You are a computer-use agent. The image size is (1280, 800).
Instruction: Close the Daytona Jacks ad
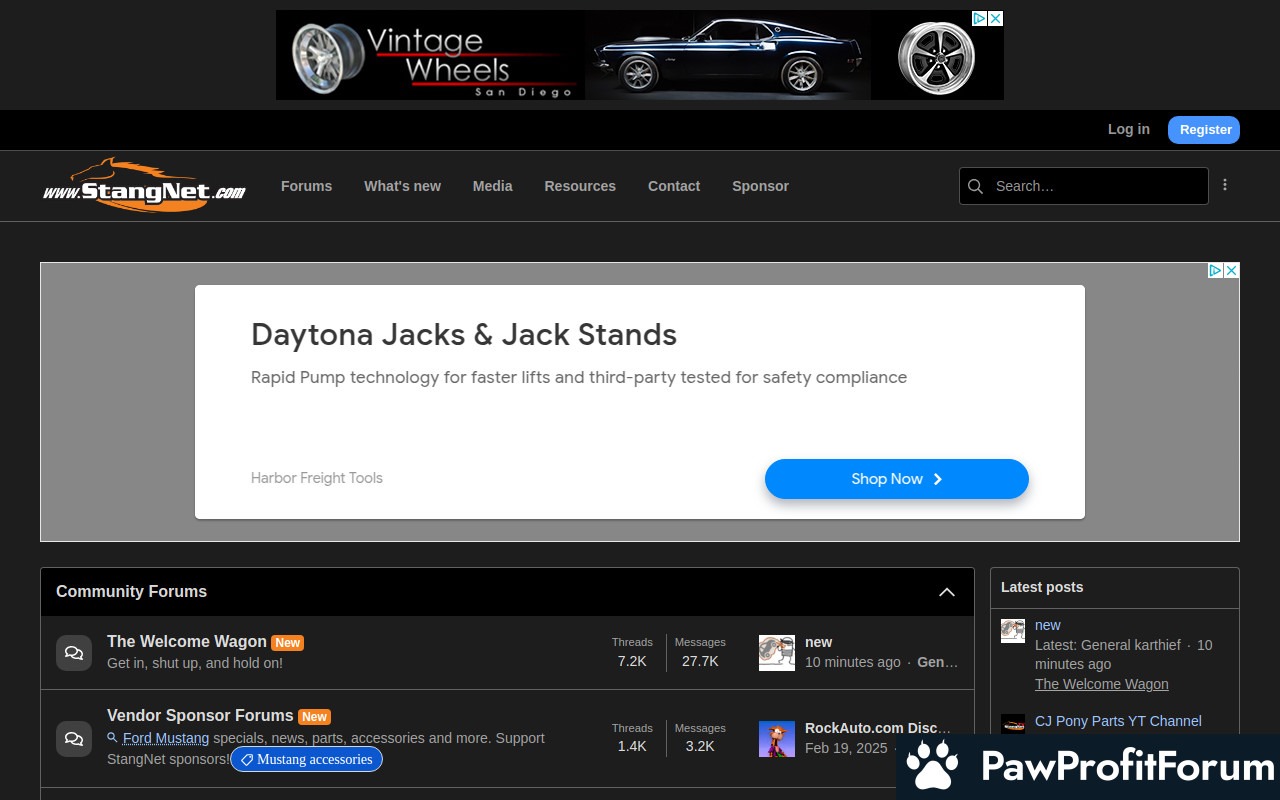[1232, 271]
